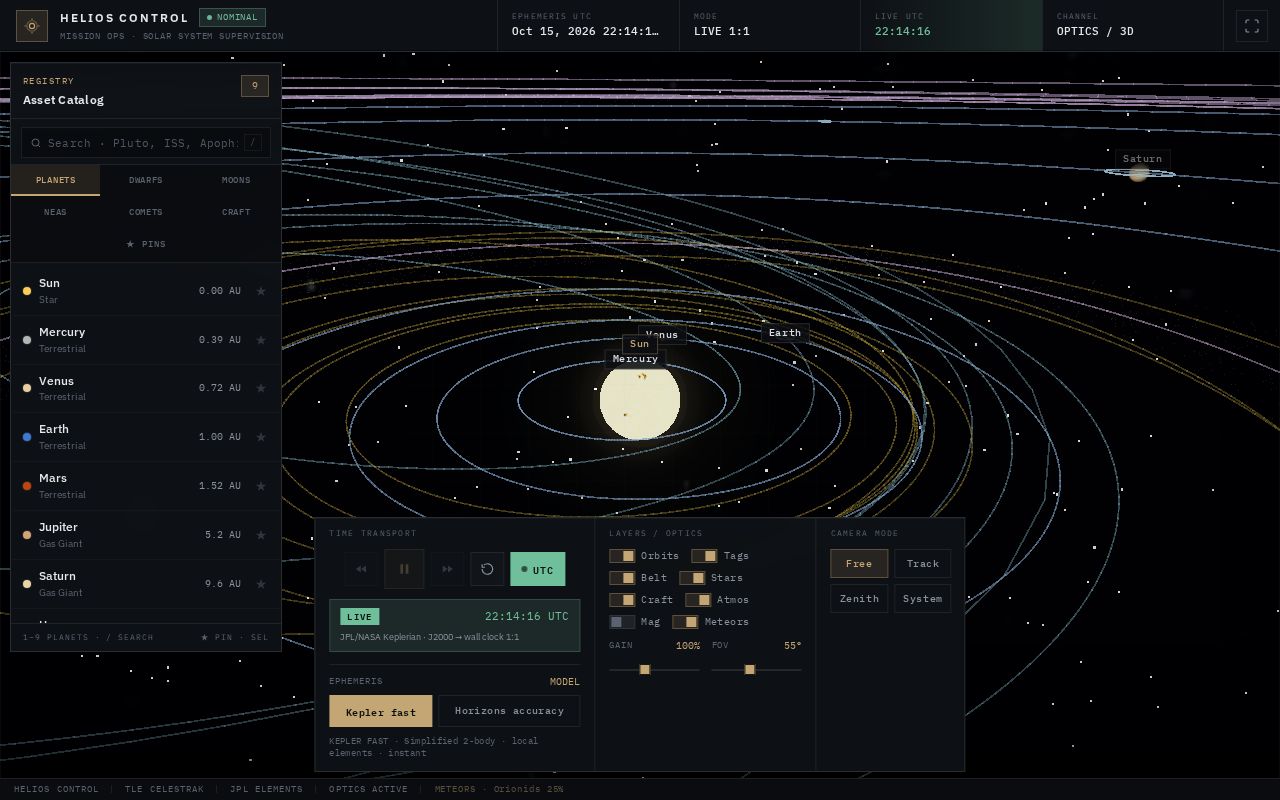Open the Pins tab
The height and width of the screenshot is (800, 1280).
(146, 244)
